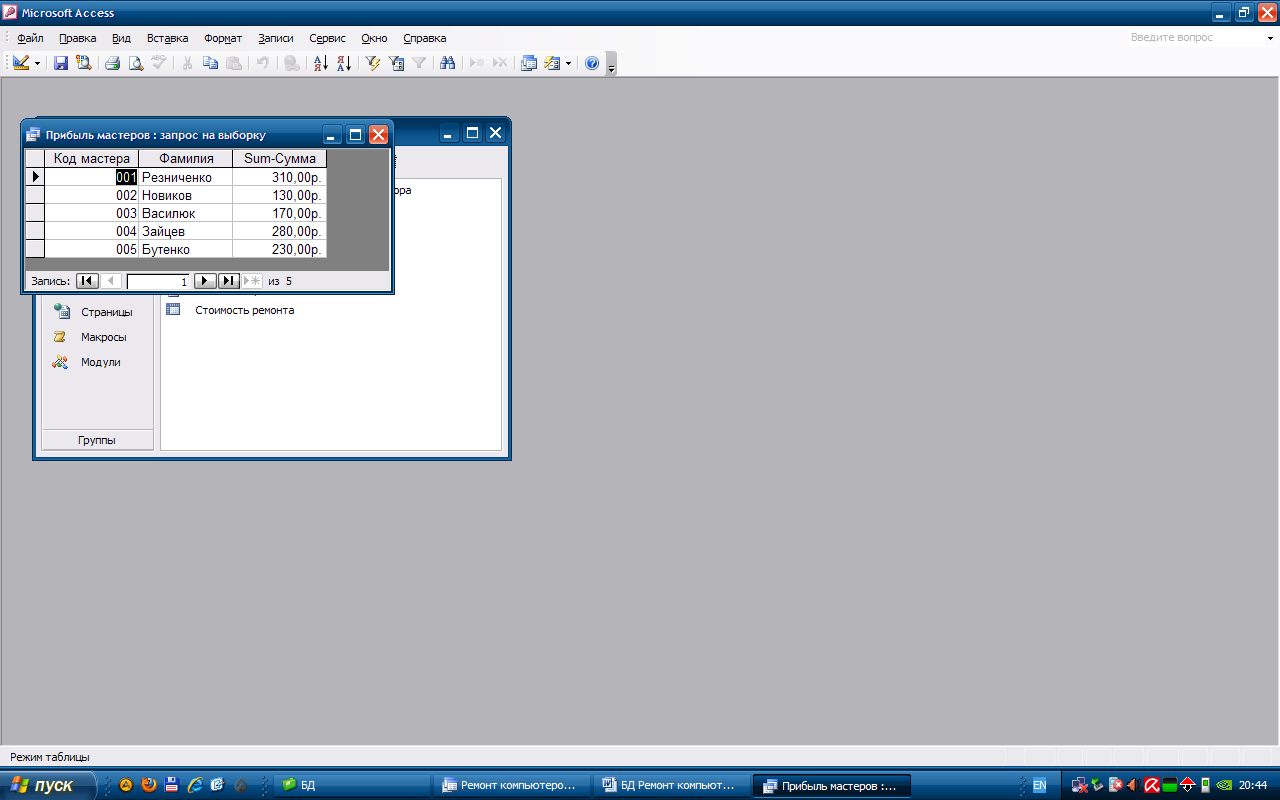This screenshot has width=1280, height=800.
Task: Click the Новиков cell
Action: [186, 195]
